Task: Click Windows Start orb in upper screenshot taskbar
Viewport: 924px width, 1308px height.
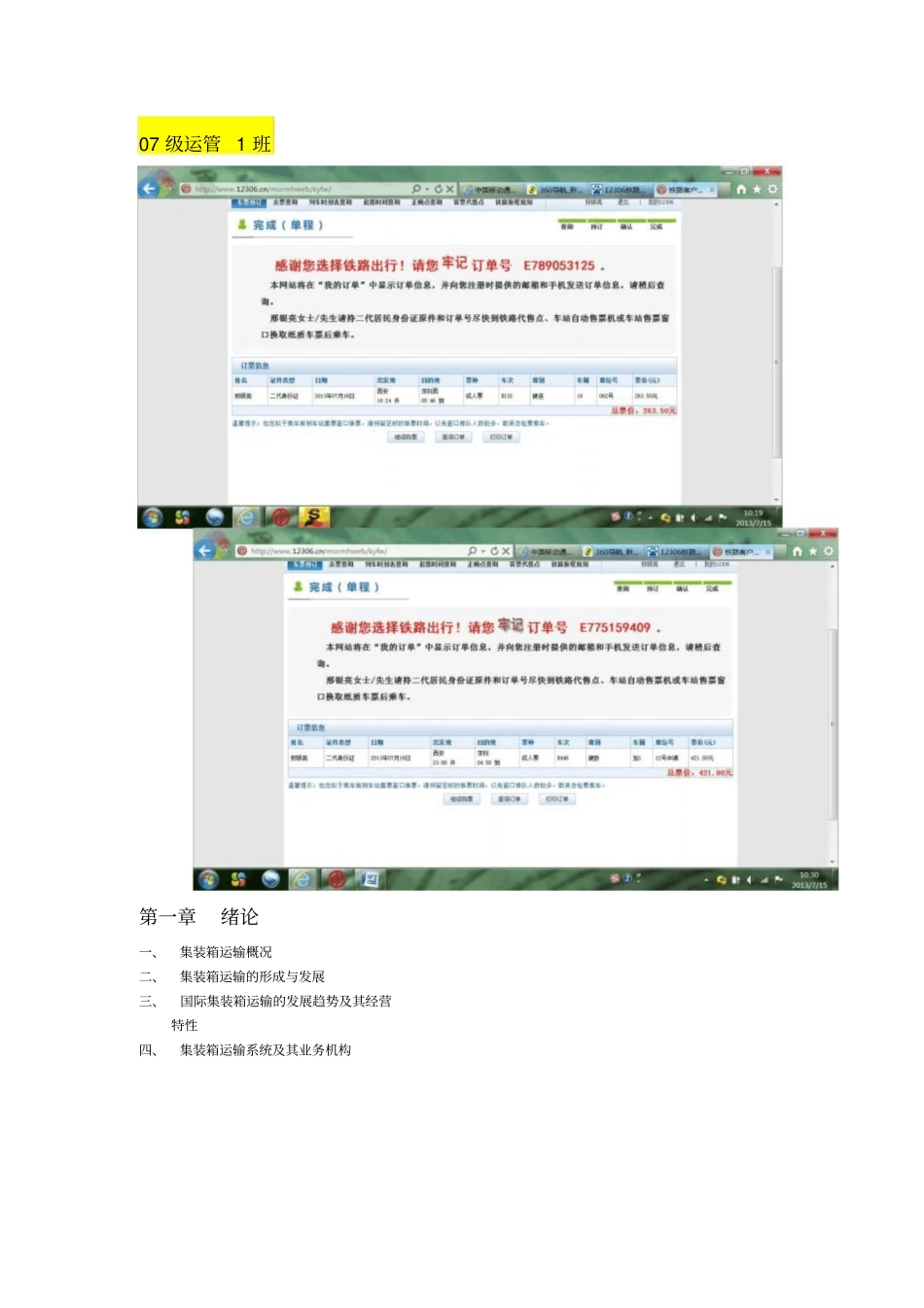Action: 153,517
